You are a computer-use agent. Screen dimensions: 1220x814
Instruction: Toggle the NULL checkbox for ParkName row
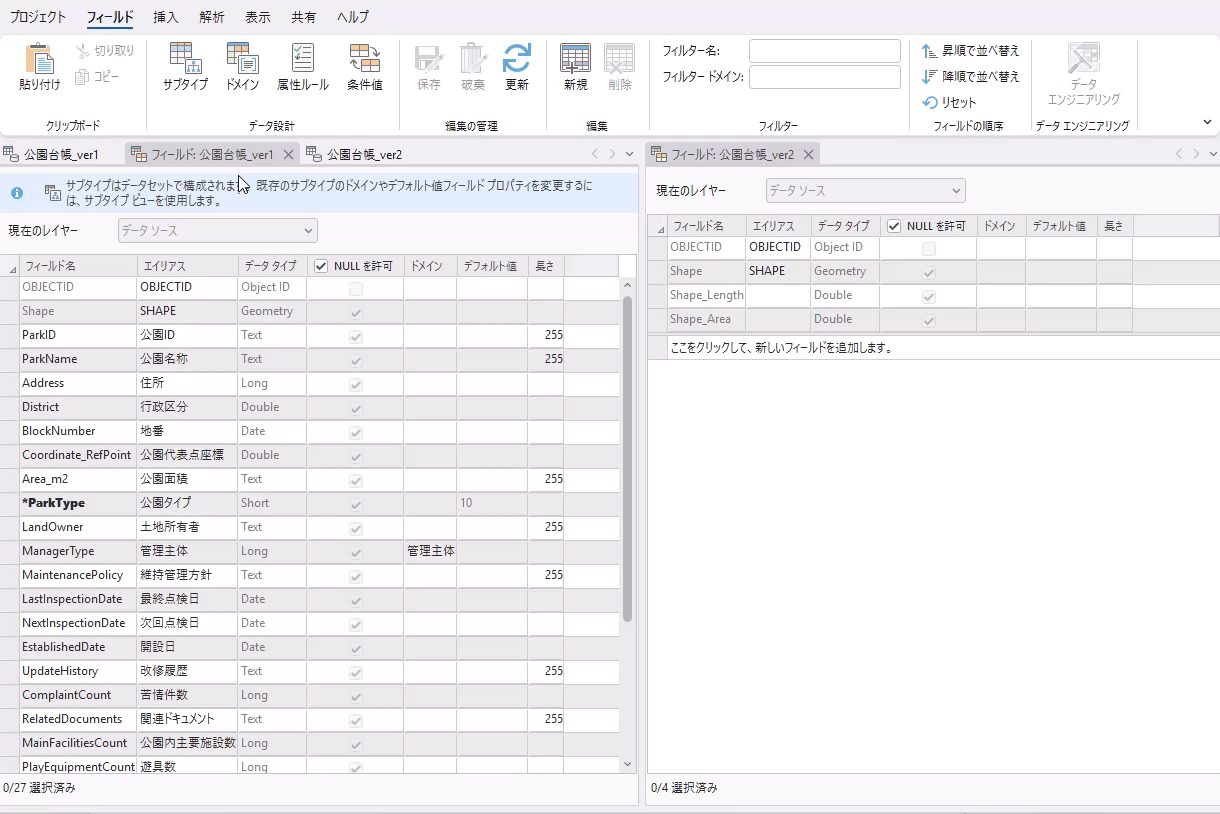(x=355, y=360)
